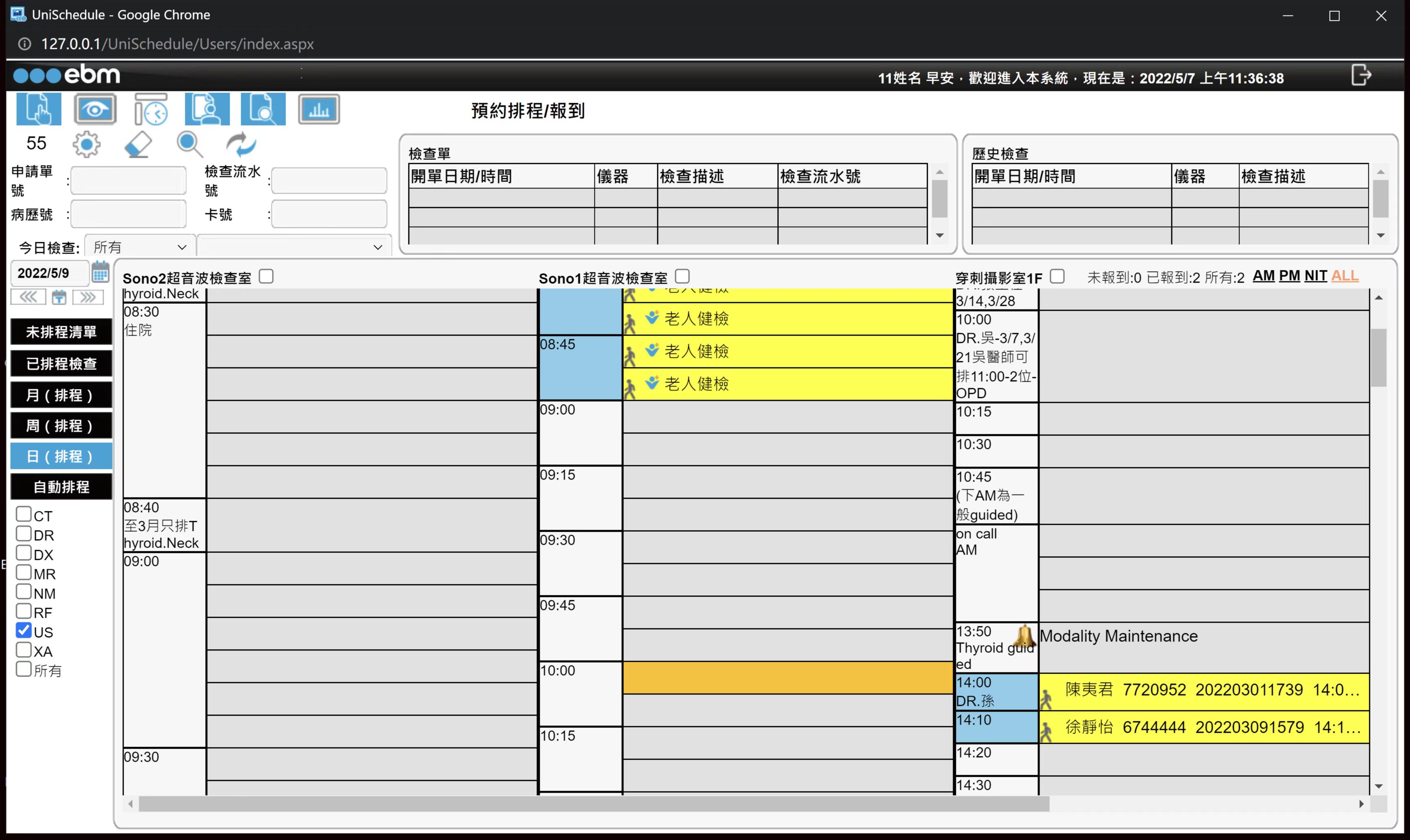Check the 所有 checkbox under the modality list
This screenshot has height=840, width=1410.
point(24,669)
